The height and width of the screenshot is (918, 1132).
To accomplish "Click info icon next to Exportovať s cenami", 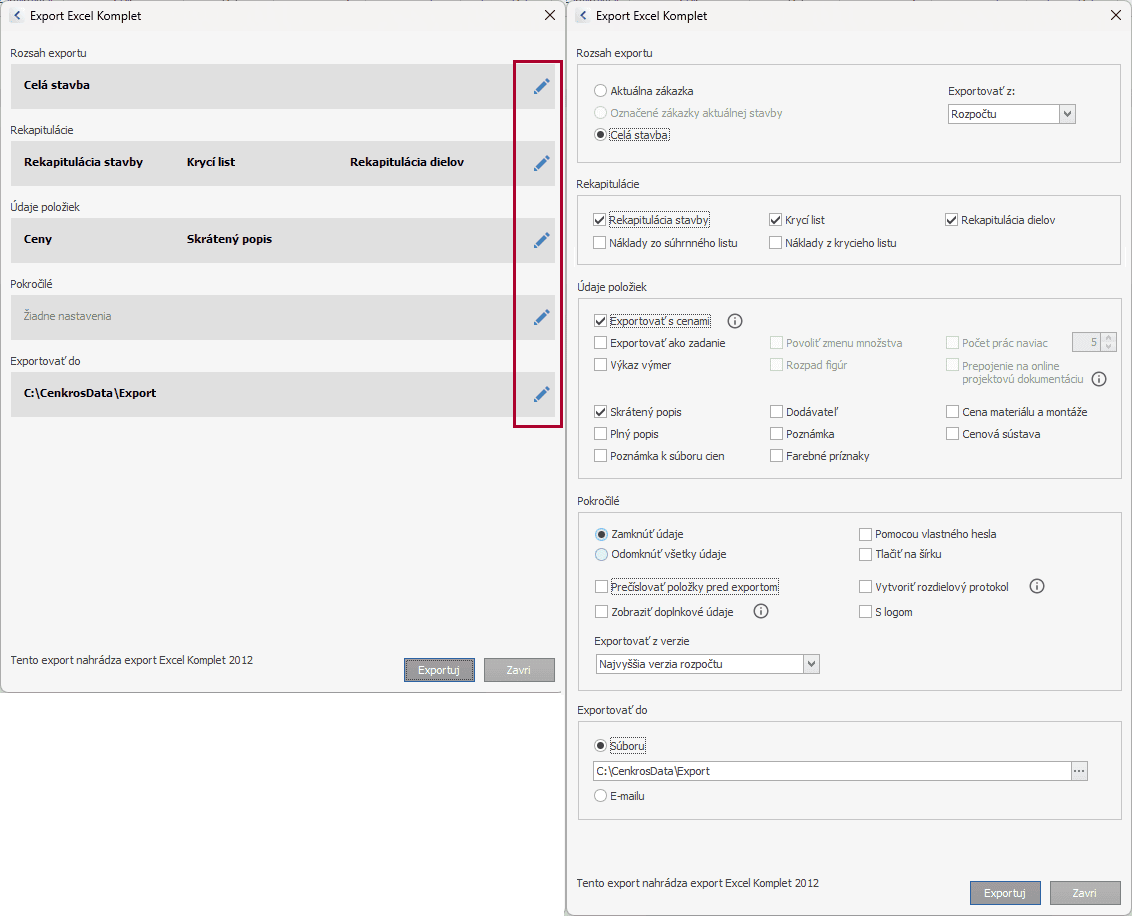I will click(735, 321).
